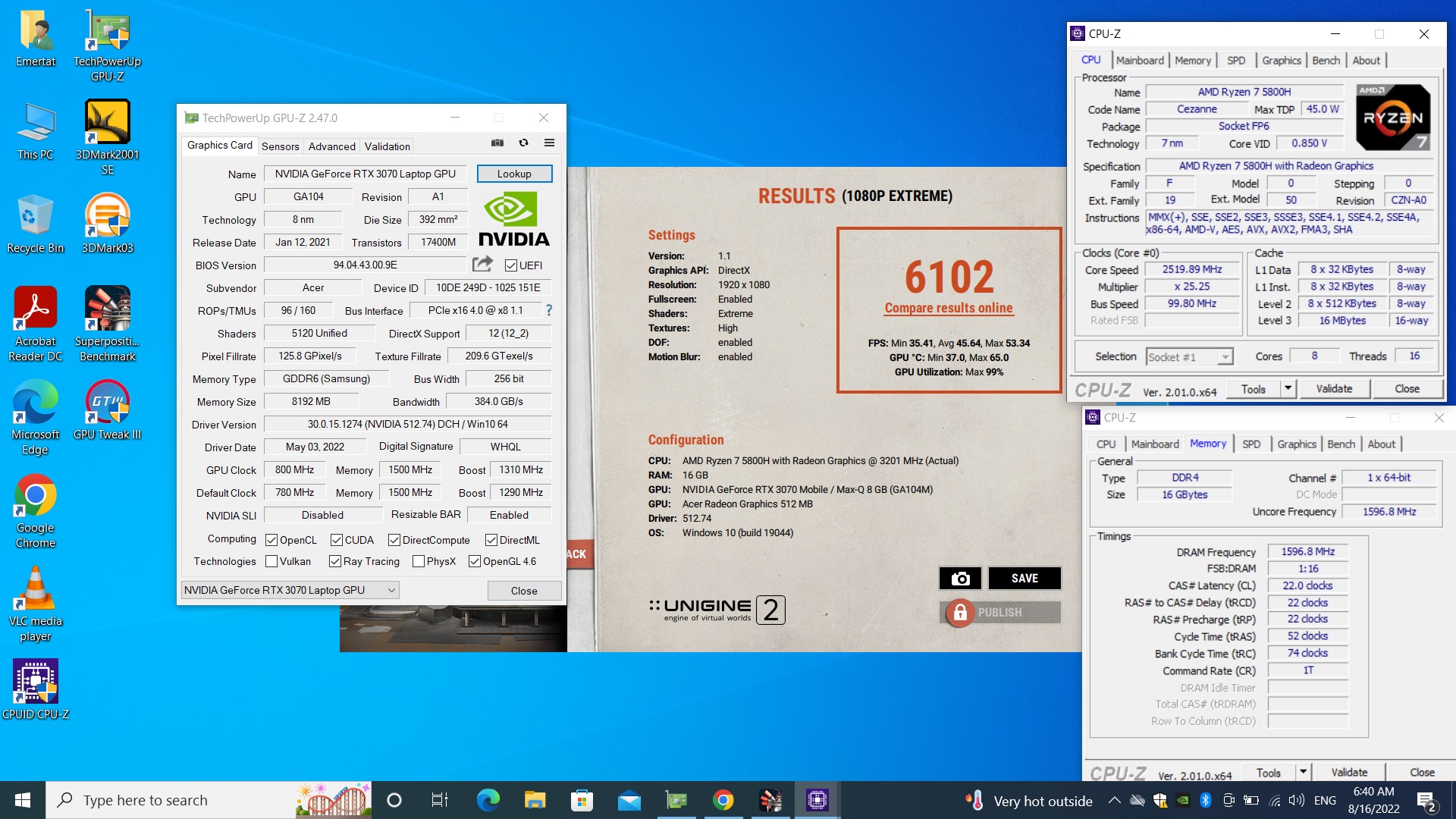1456x819 pixels.
Task: Toggle the DirectML checkbox
Action: pos(491,540)
